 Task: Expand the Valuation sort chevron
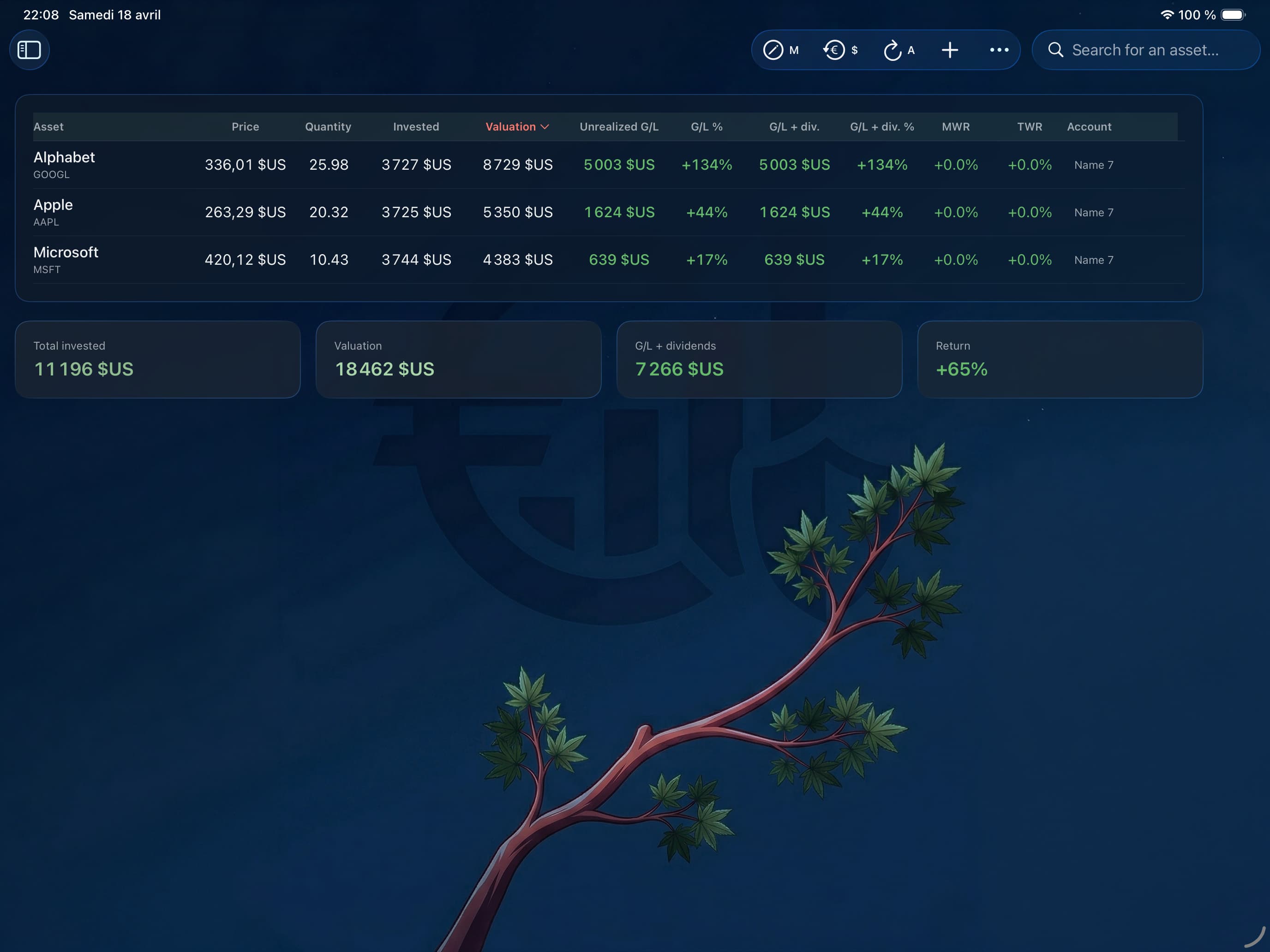(545, 127)
